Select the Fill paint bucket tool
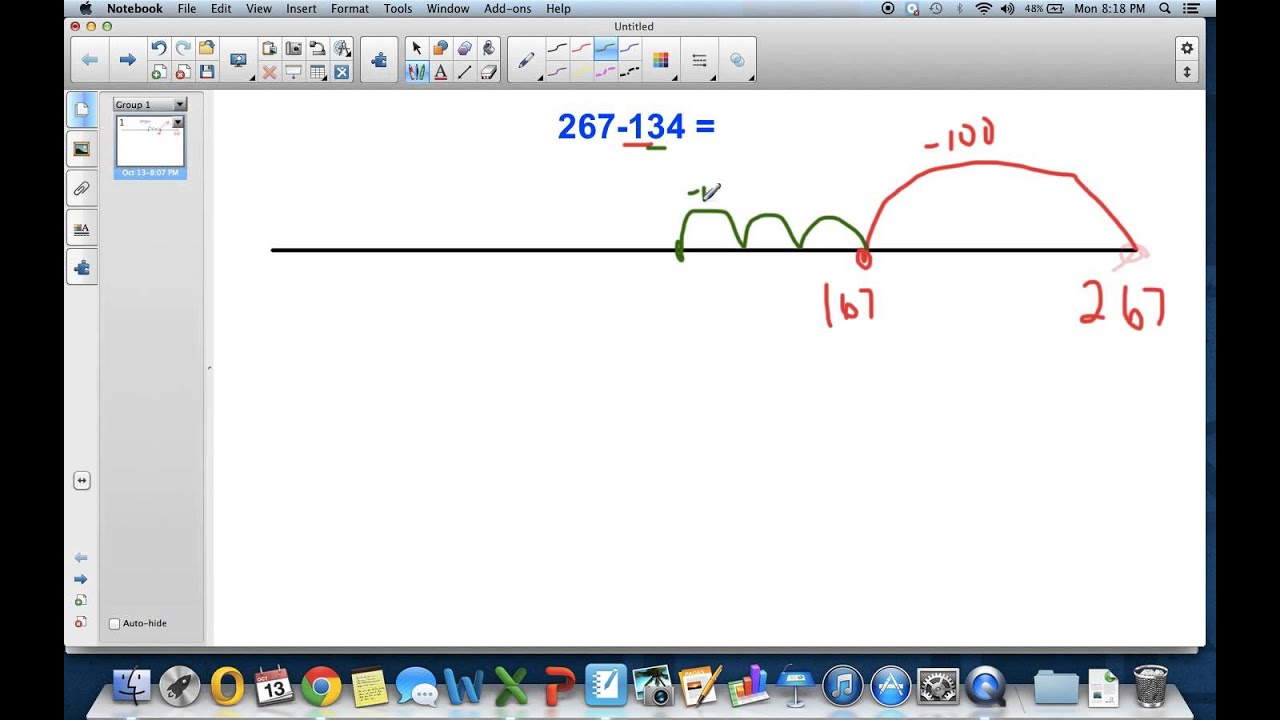This screenshot has width=1280, height=720. click(489, 48)
